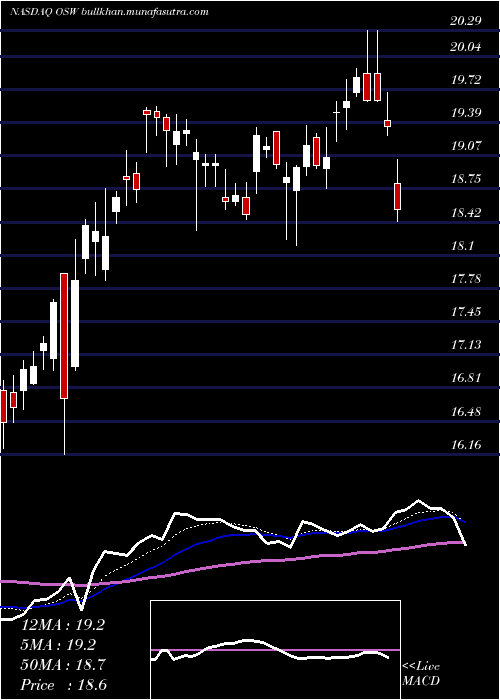Click the 16.48 price axis label
Image resolution: width=500 pixels, height=700 pixels.
(466, 412)
